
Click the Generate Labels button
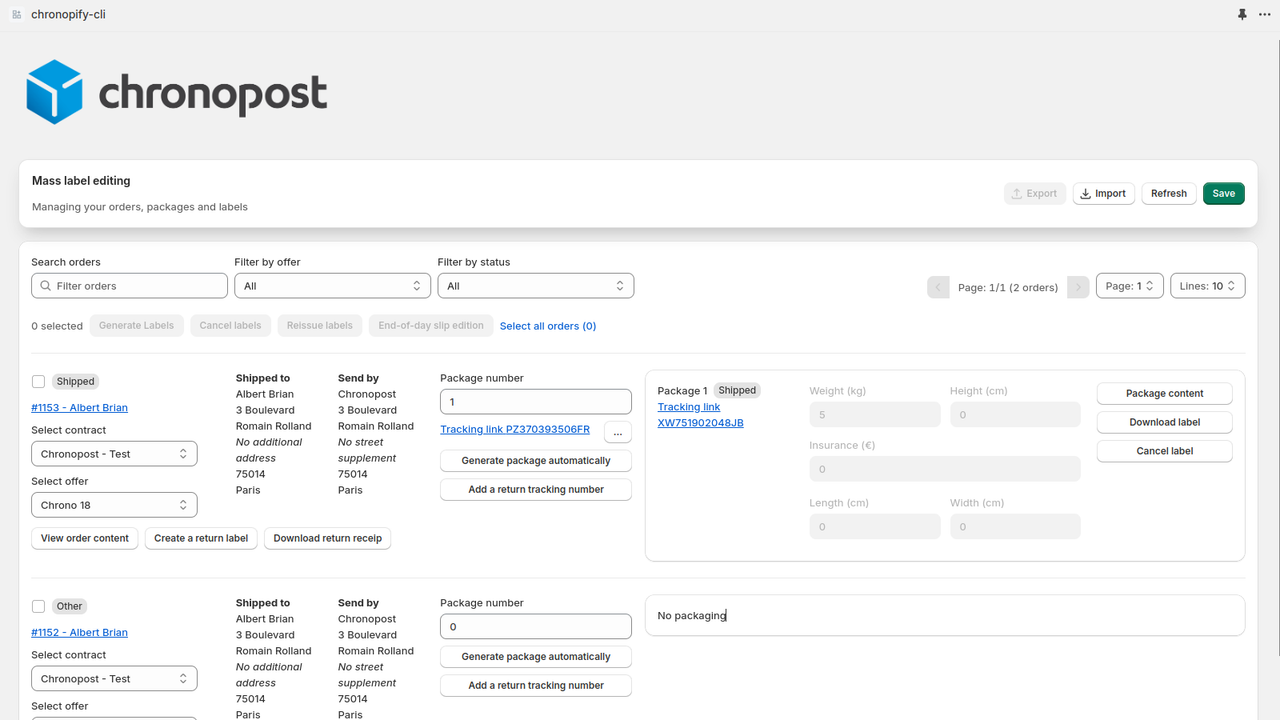[136, 325]
